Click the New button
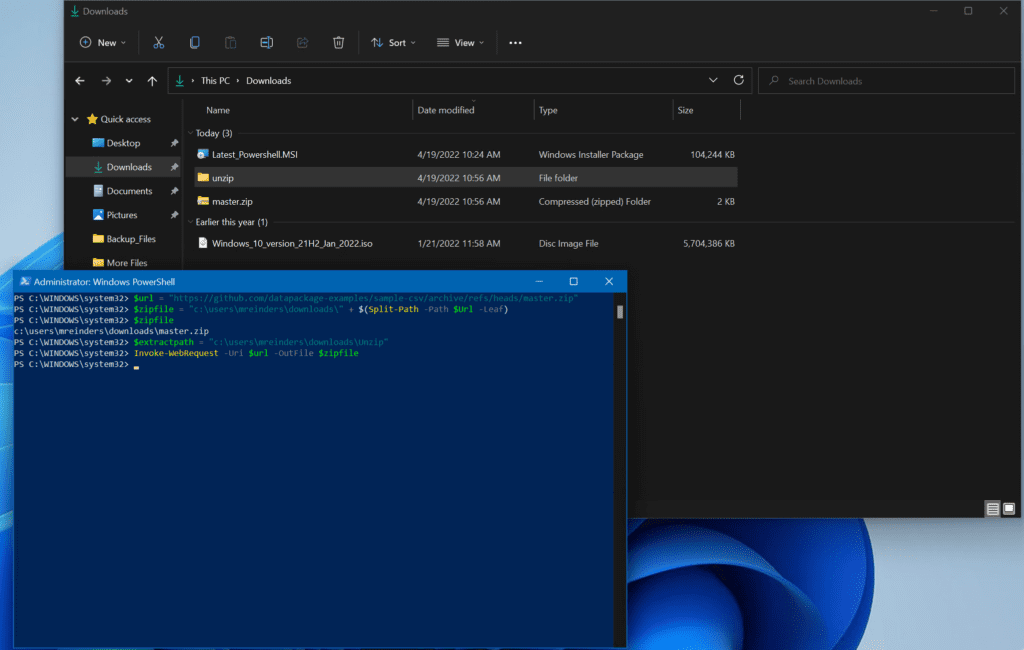 click(x=103, y=43)
